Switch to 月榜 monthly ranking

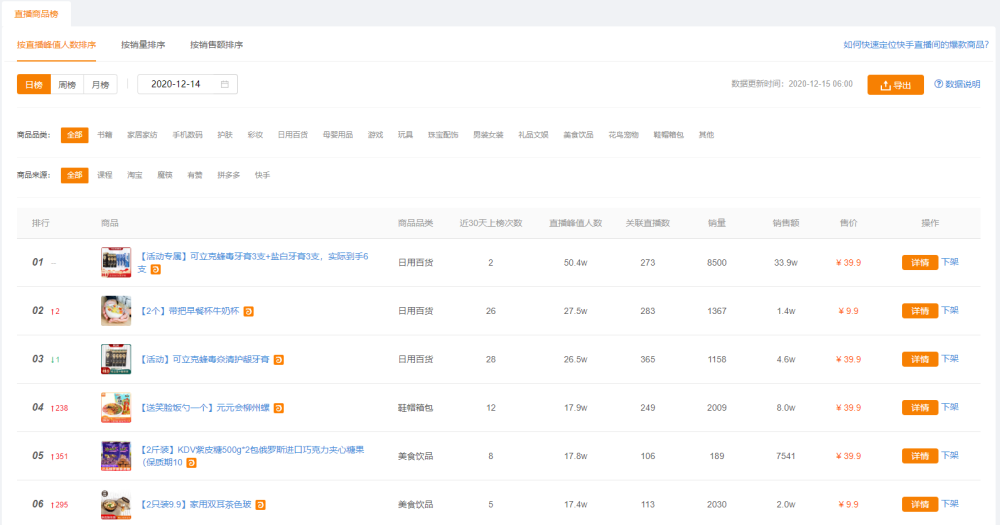coord(100,84)
